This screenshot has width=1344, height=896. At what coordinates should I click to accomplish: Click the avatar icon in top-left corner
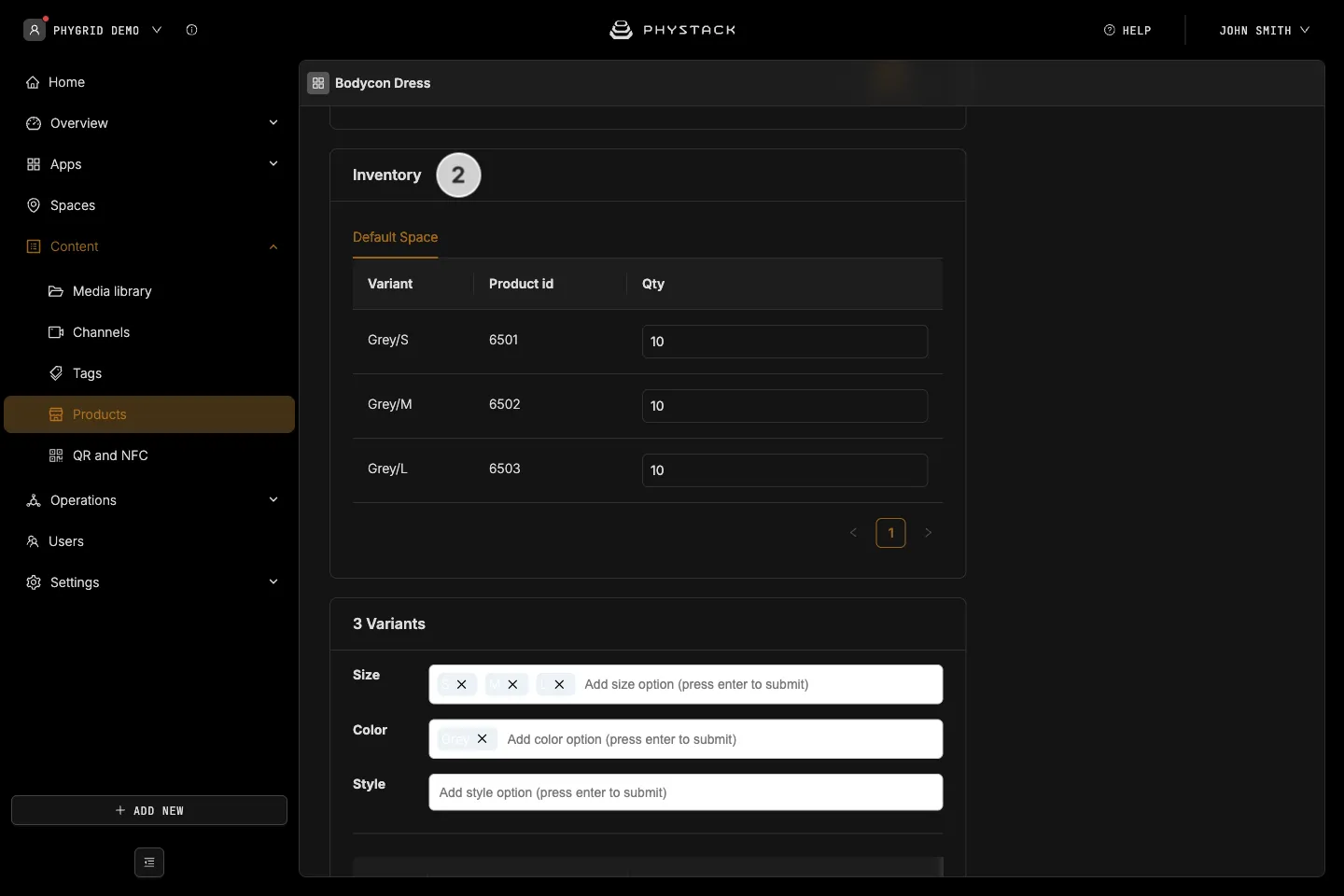(35, 30)
